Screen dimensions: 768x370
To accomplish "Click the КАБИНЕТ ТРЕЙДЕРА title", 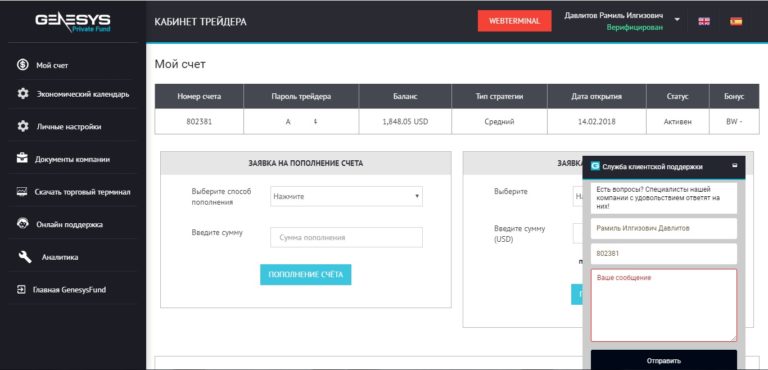I will pyautogui.click(x=200, y=22).
